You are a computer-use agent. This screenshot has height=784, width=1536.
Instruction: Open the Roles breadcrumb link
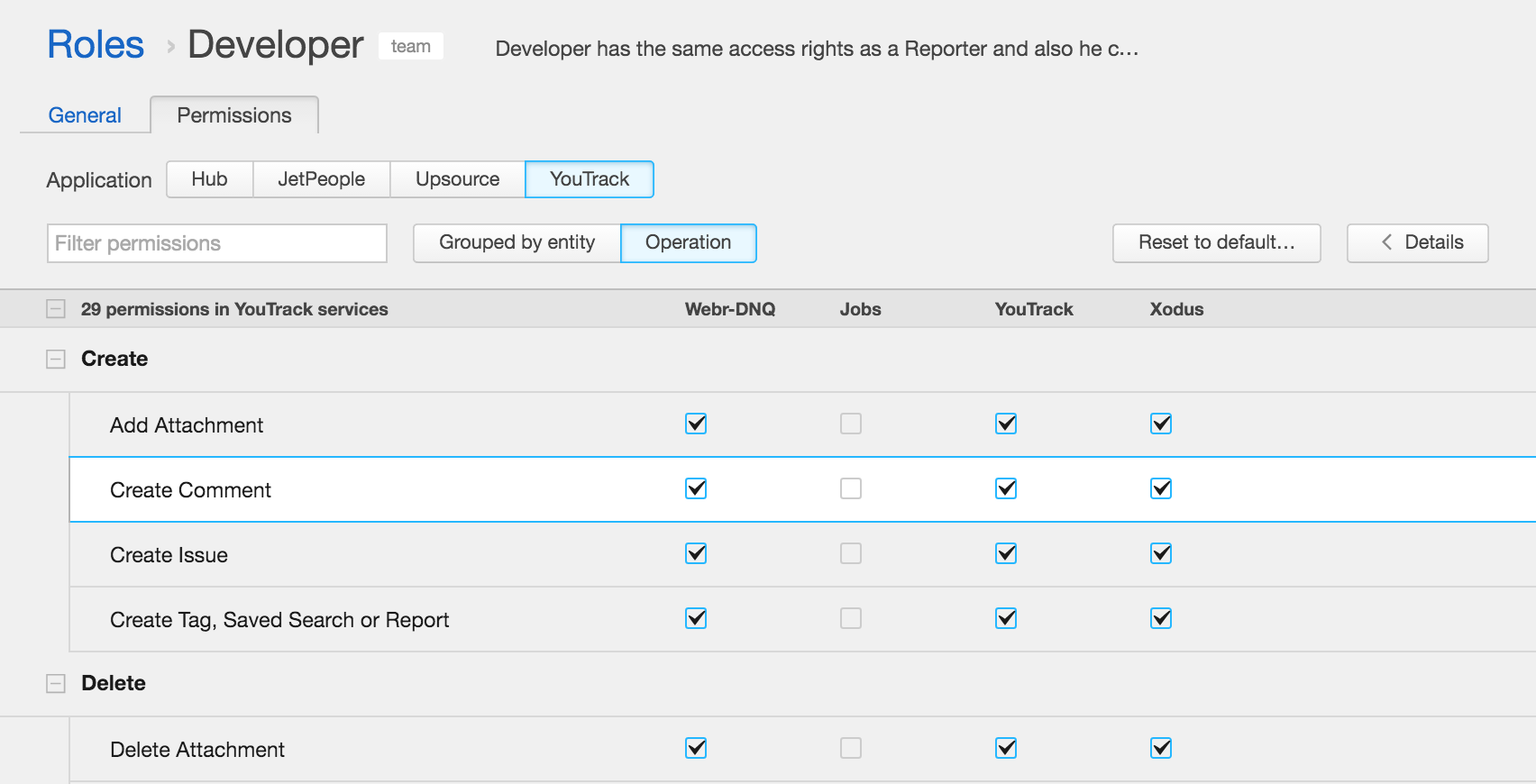coord(96,45)
